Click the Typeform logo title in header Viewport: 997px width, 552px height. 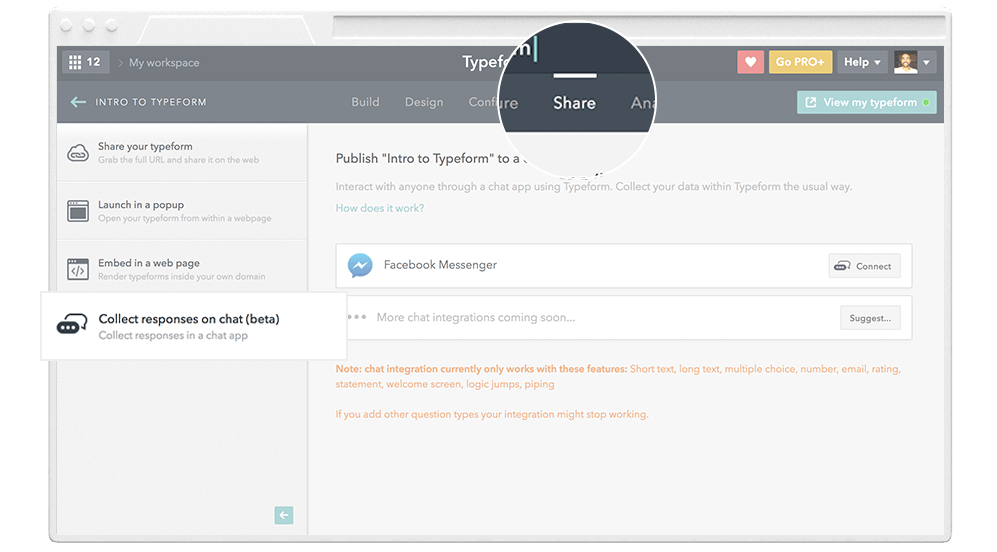(485, 62)
